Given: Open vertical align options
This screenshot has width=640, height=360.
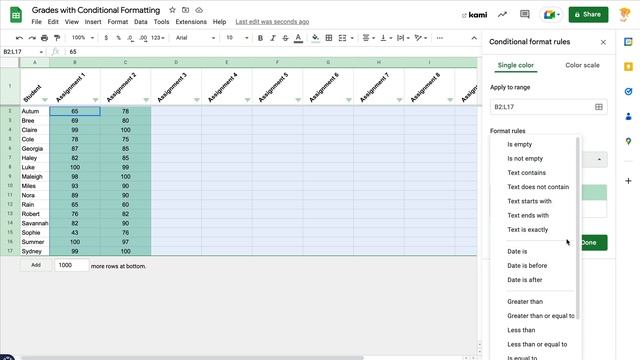Looking at the screenshot, I should (386, 38).
